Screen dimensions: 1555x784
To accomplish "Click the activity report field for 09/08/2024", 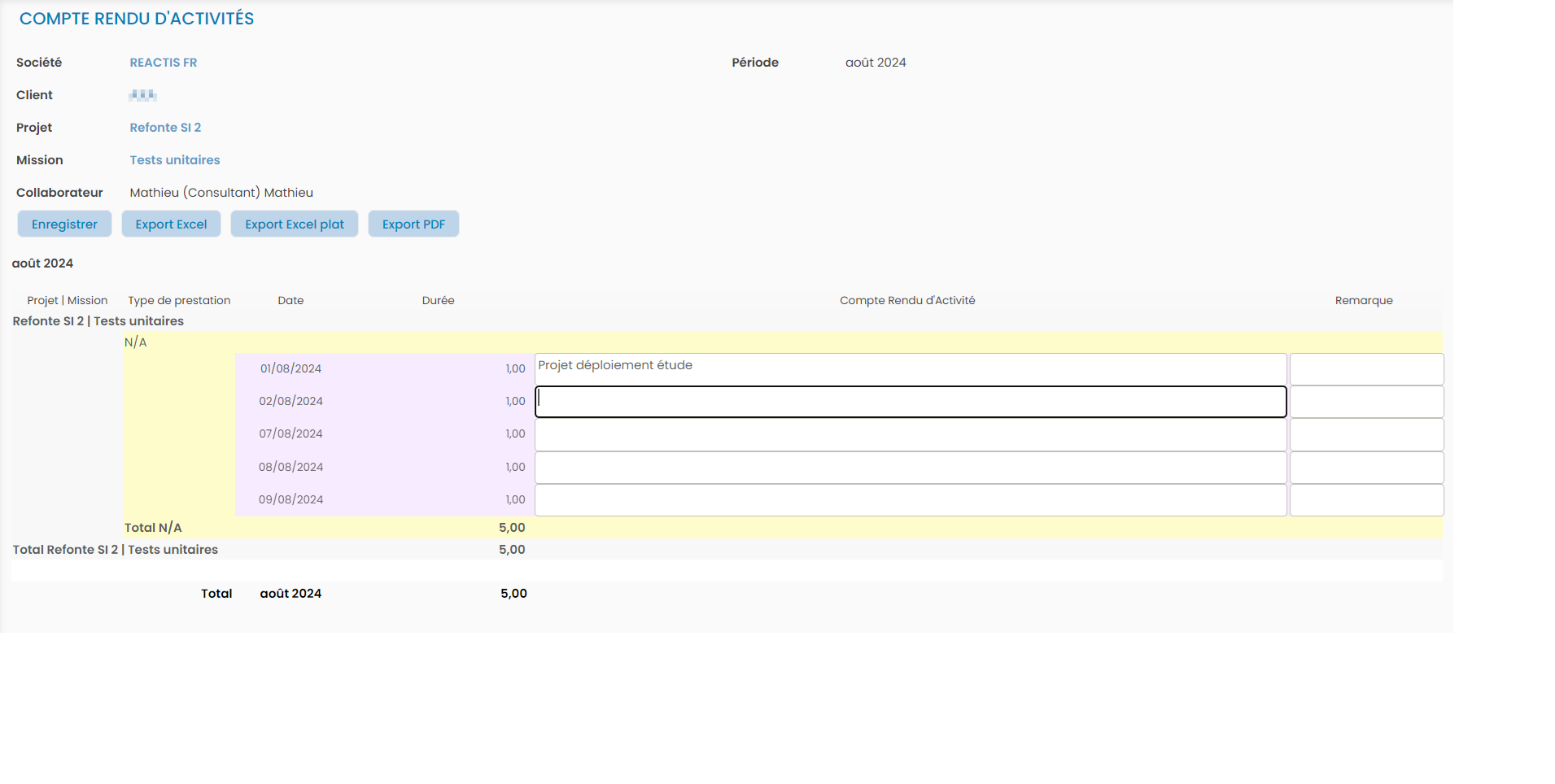I will click(910, 500).
